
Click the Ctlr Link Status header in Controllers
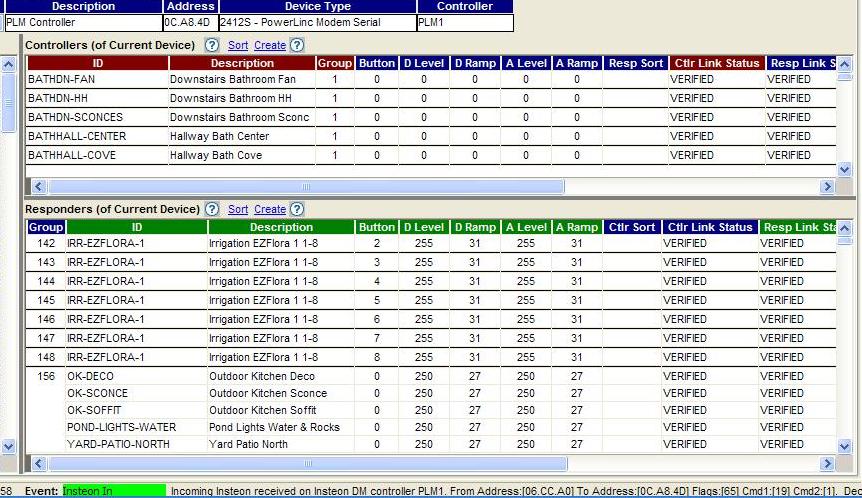(716, 63)
